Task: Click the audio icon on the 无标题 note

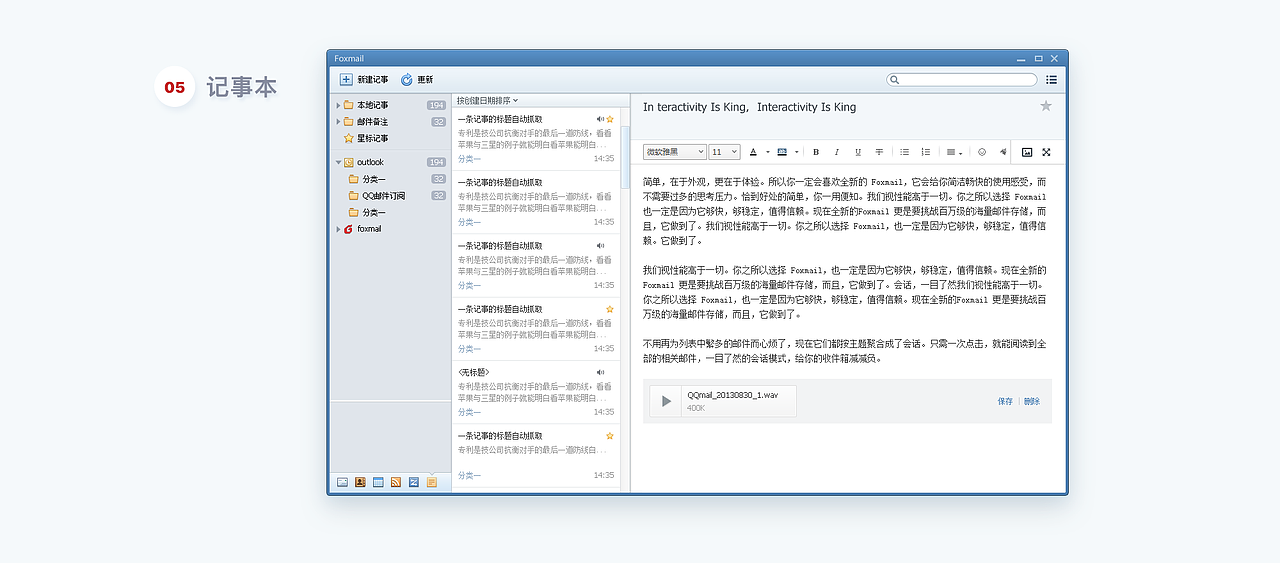Action: click(x=600, y=372)
